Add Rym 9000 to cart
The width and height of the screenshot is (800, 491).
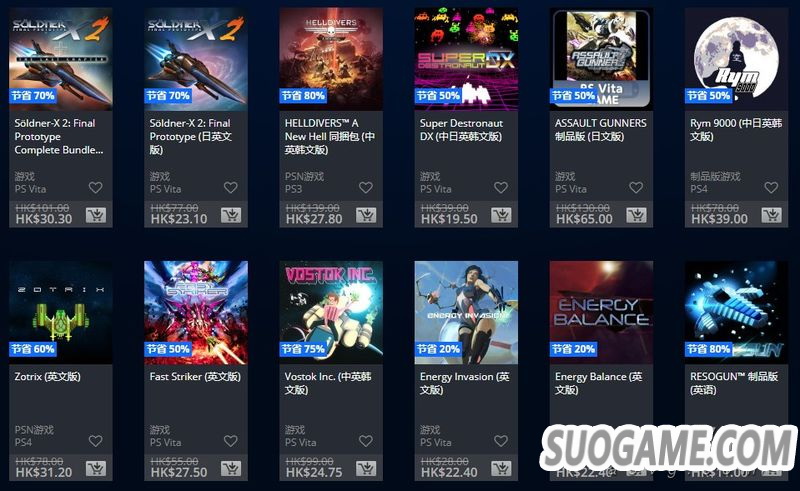tap(771, 215)
